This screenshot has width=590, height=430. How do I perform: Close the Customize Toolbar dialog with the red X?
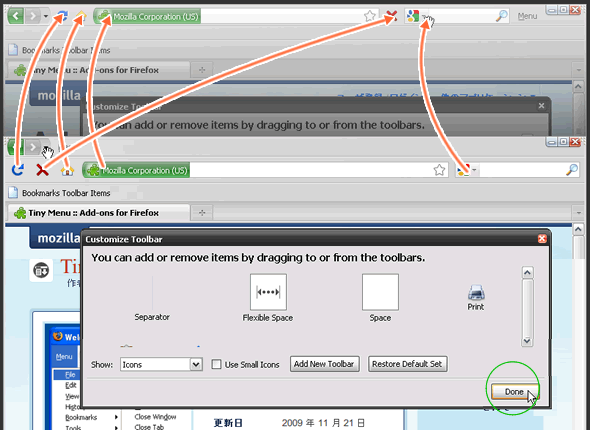pos(542,239)
